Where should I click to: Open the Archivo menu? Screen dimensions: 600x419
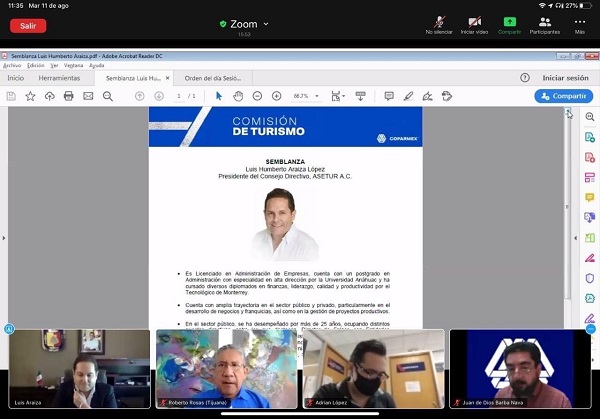click(12, 65)
